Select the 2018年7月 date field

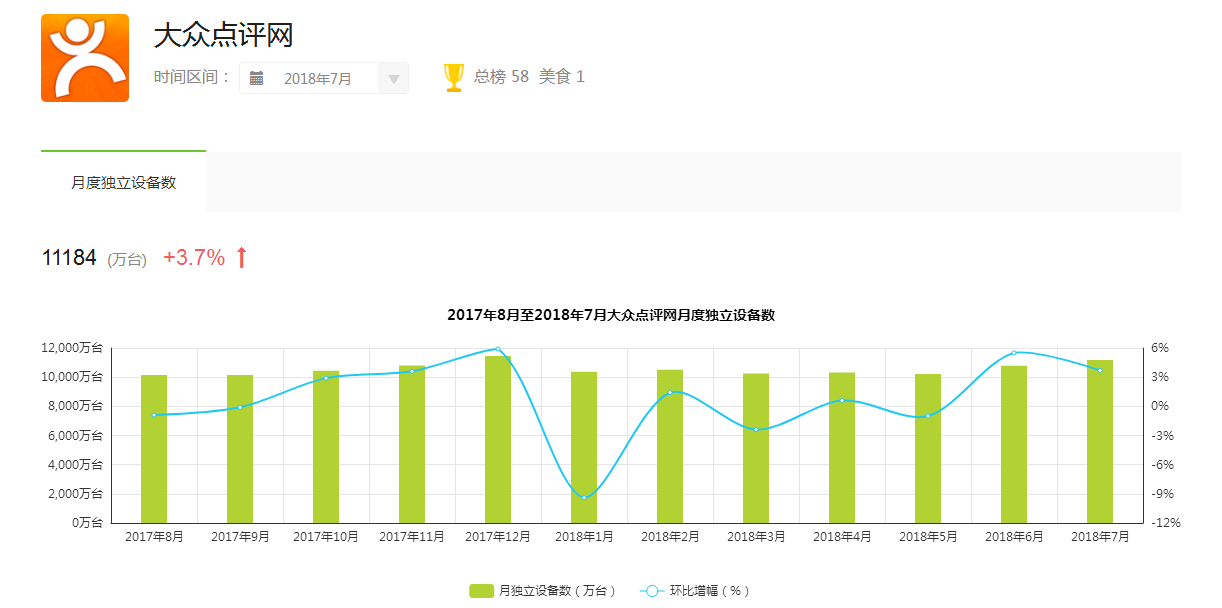pyautogui.click(x=317, y=79)
